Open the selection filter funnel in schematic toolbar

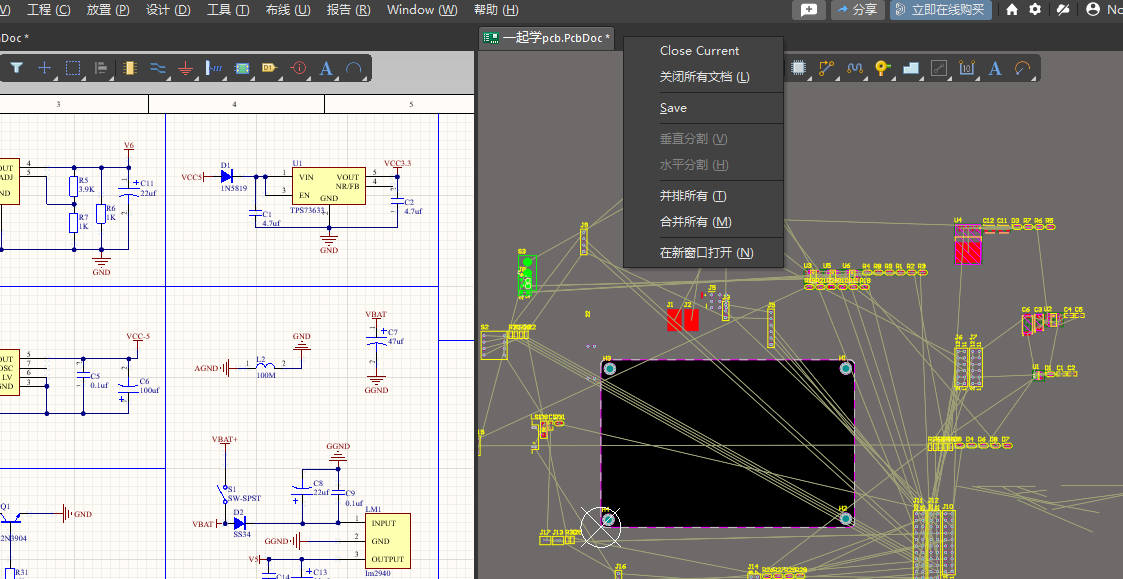pos(16,68)
